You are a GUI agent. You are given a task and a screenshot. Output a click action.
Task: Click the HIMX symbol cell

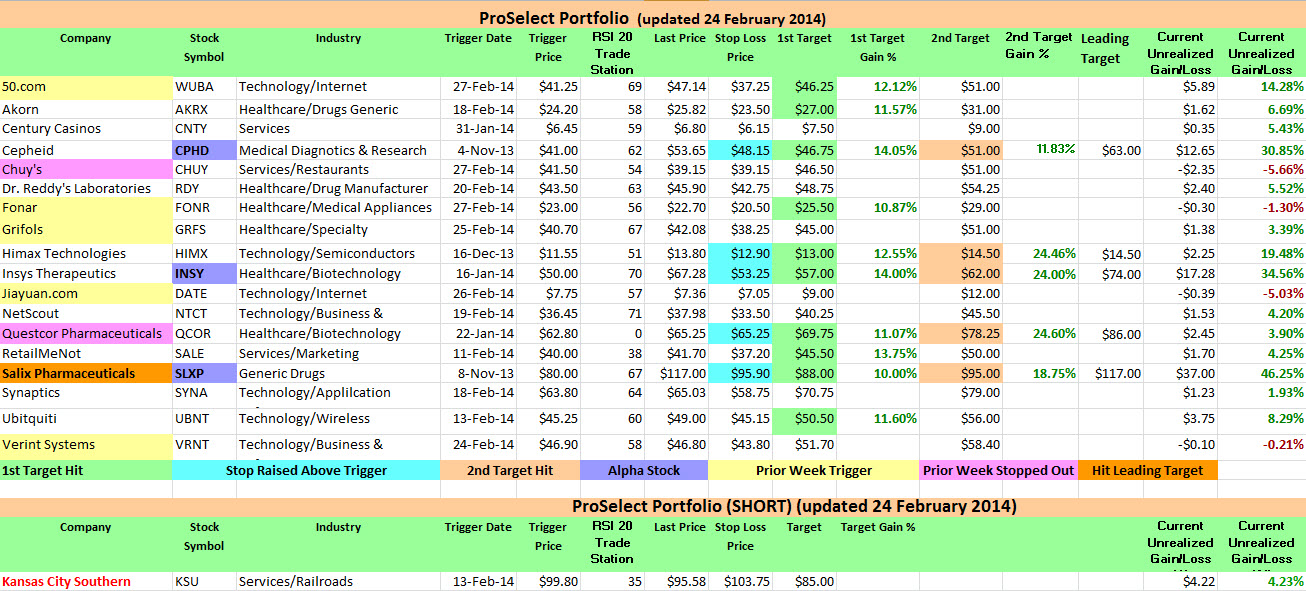click(x=204, y=254)
